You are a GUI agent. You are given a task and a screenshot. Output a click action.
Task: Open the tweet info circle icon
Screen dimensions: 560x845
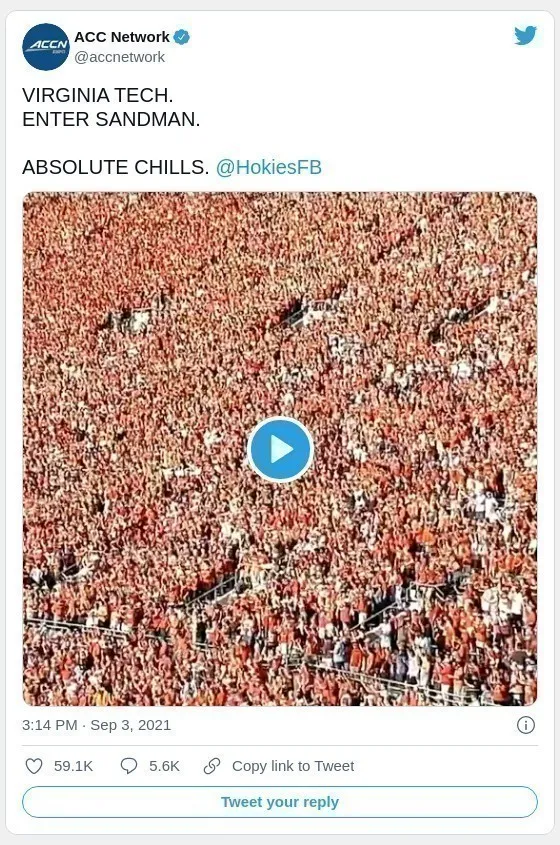526,725
